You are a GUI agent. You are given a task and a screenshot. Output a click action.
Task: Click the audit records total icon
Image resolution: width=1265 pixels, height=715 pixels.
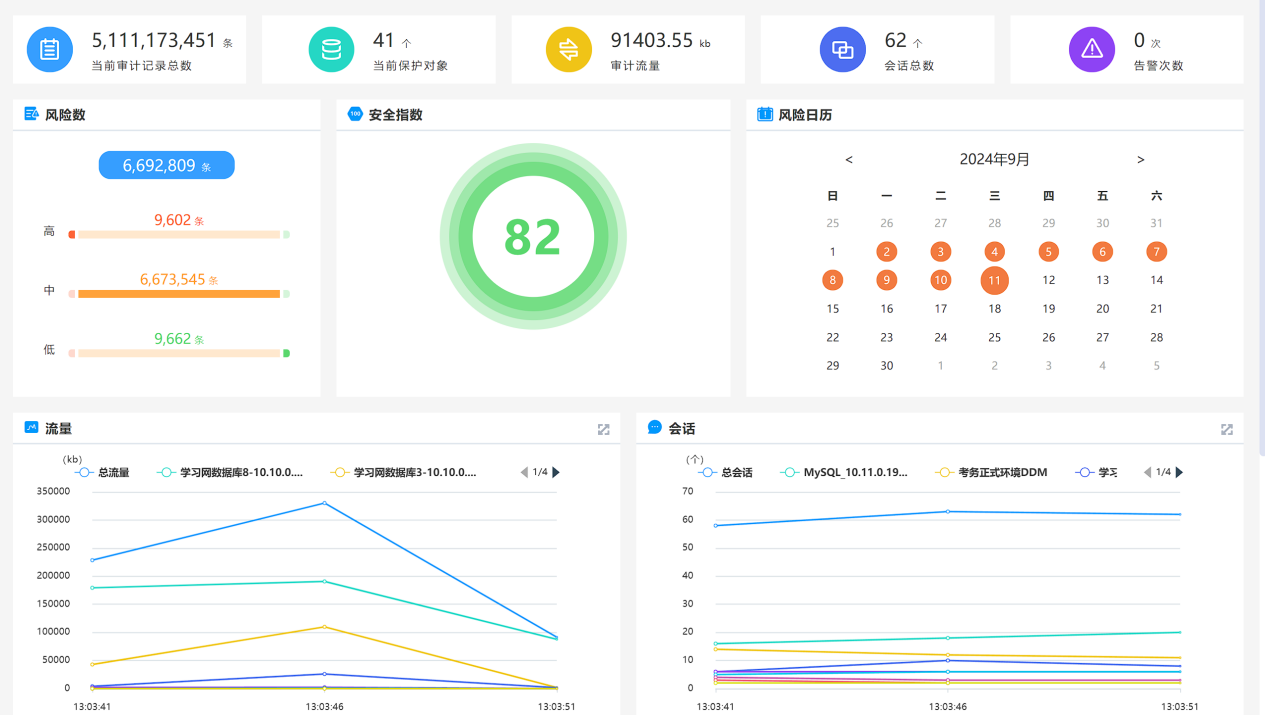(49, 50)
